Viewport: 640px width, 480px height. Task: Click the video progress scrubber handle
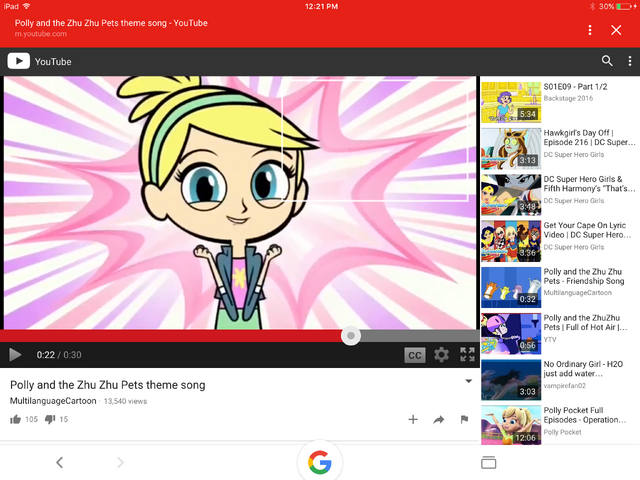[351, 336]
